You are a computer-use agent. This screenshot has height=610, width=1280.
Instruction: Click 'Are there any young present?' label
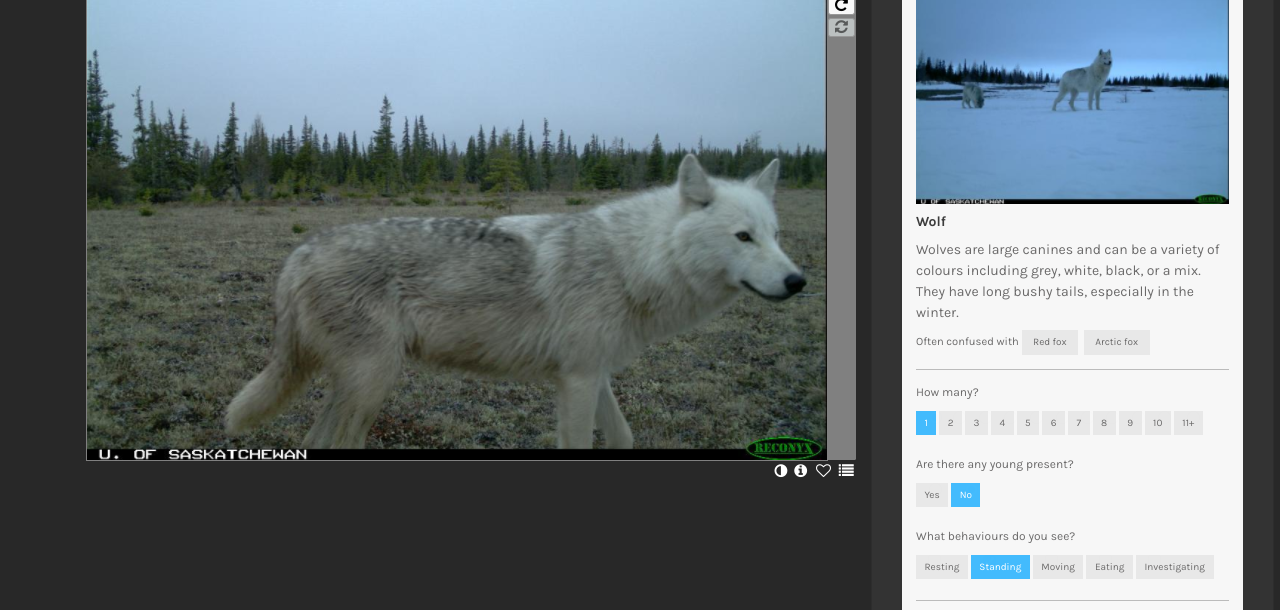(995, 464)
